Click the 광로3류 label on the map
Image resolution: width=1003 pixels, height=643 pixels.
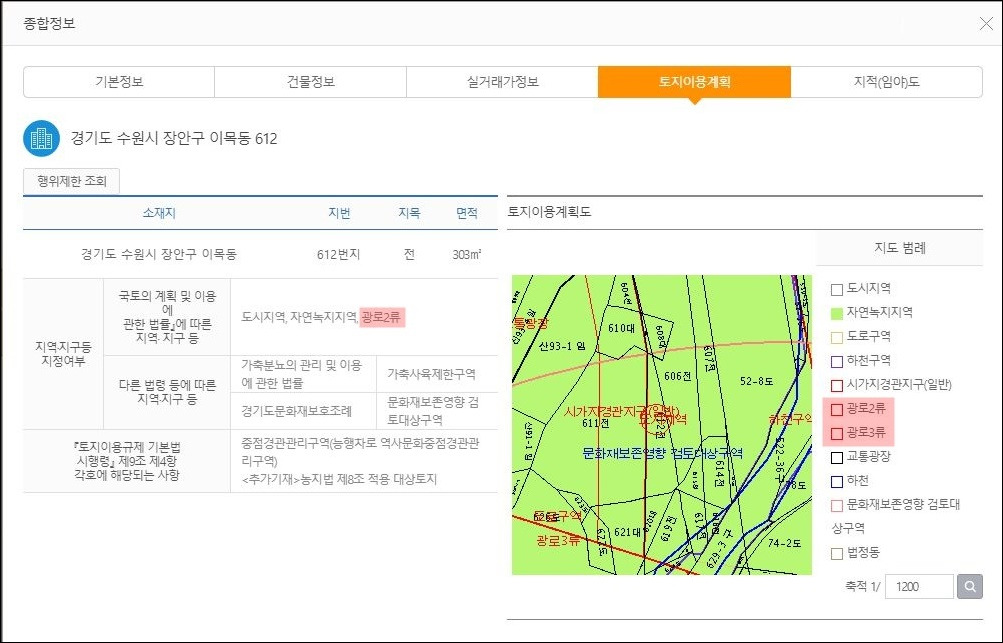pos(558,541)
